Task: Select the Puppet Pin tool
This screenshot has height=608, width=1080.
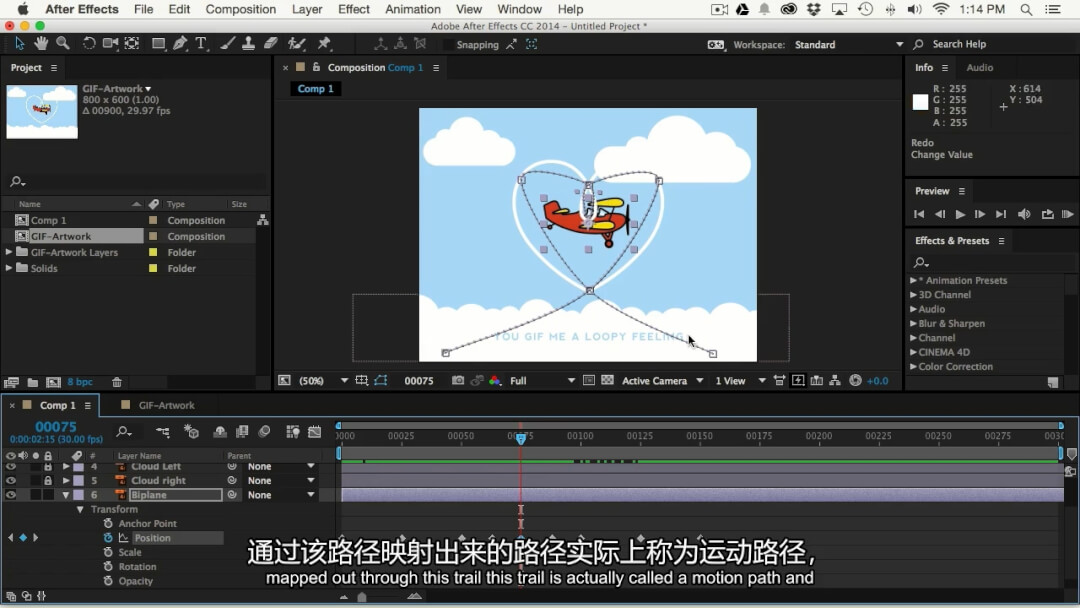Action: (x=324, y=44)
